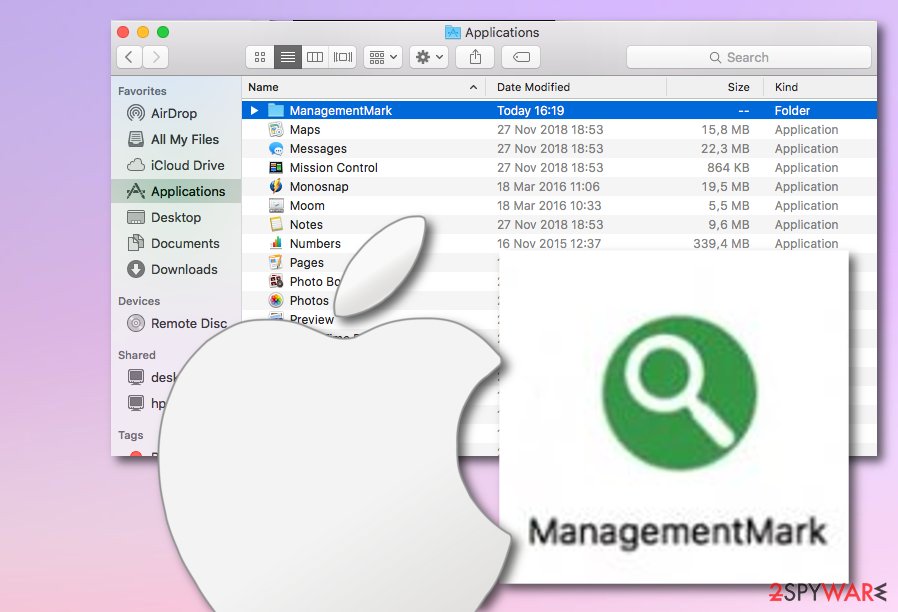Select Remote Disc under Devices

[x=176, y=323]
